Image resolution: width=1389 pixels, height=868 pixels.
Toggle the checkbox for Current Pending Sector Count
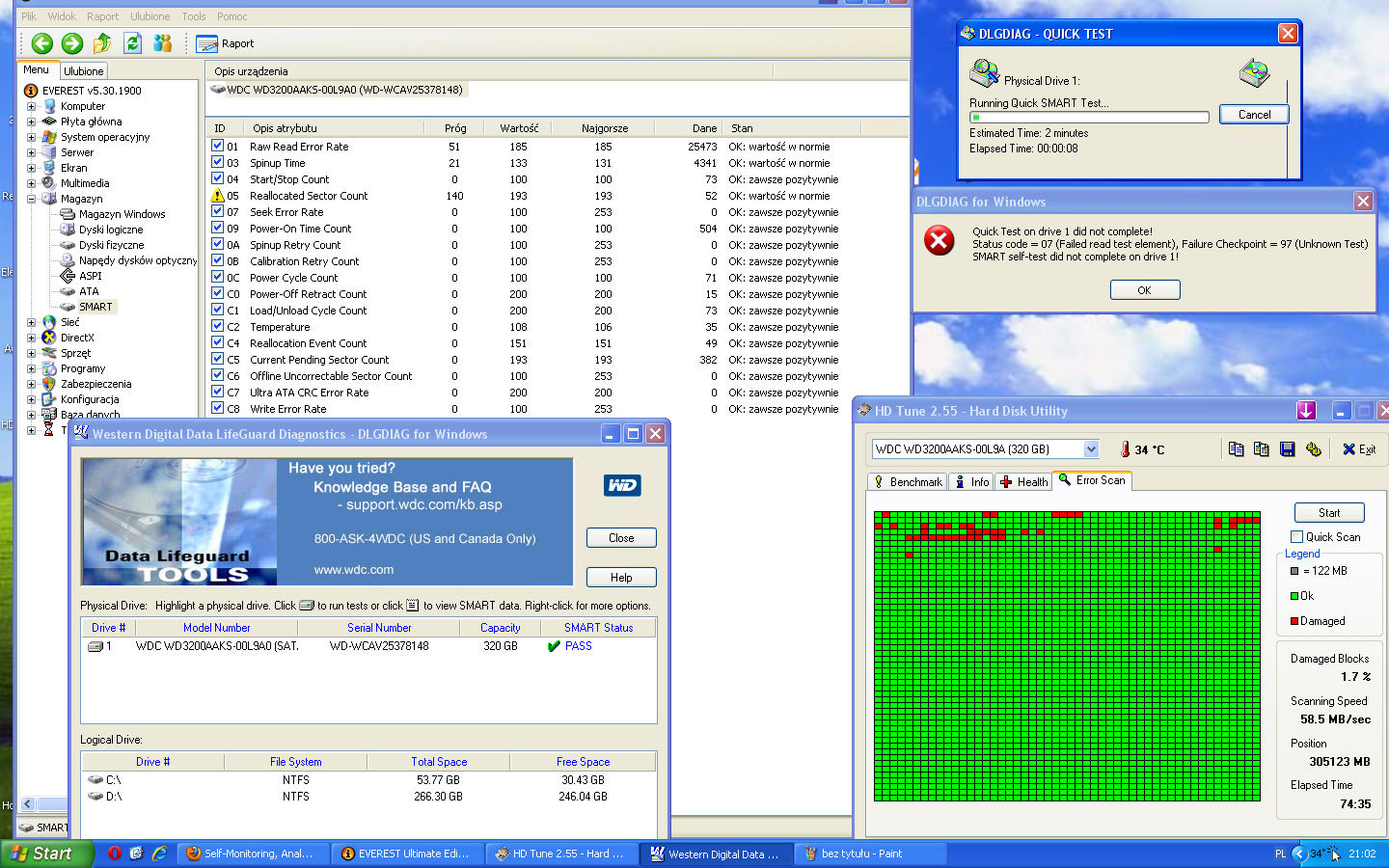click(218, 360)
